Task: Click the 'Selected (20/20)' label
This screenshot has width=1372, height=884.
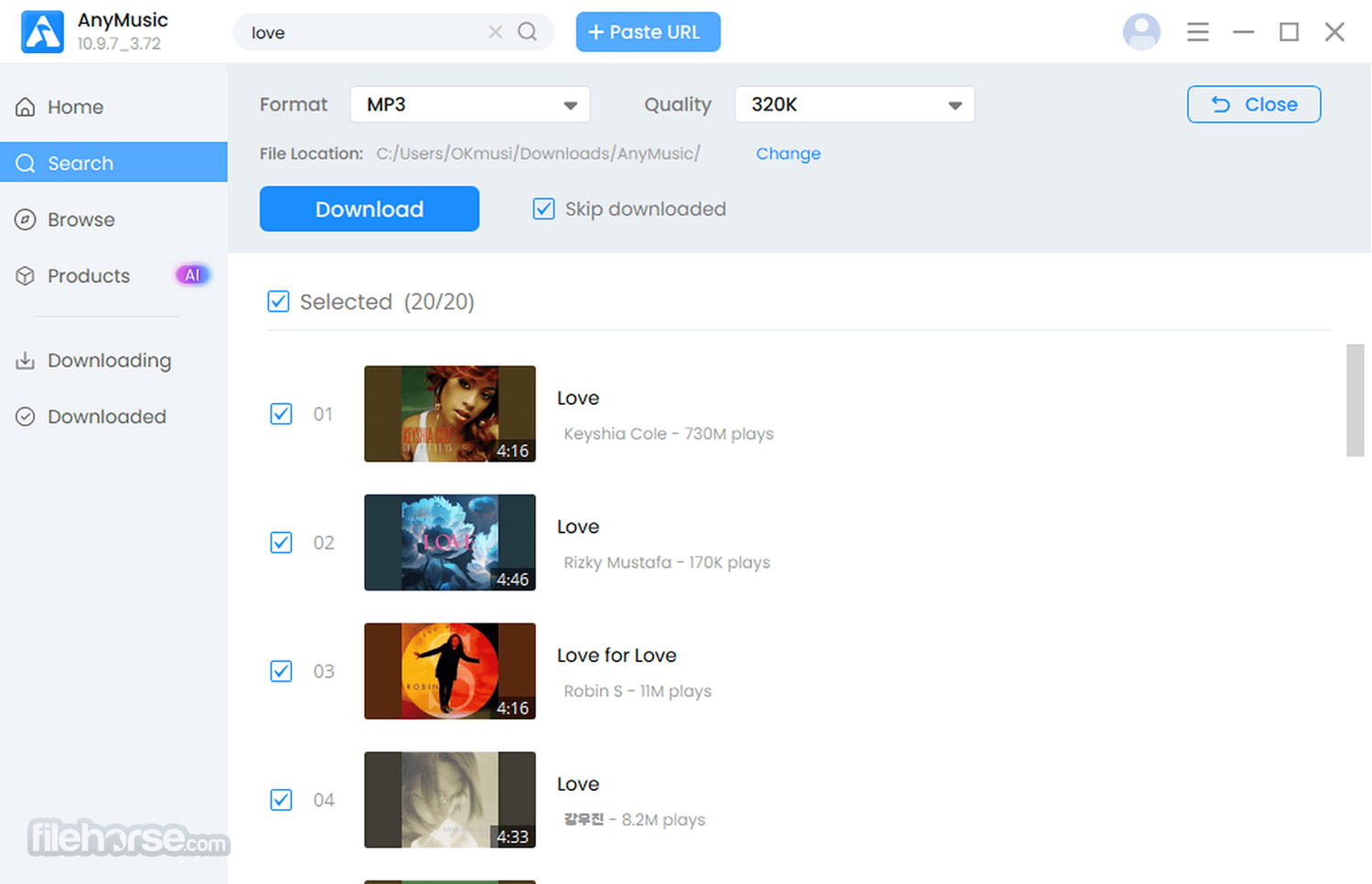Action: pyautogui.click(x=387, y=302)
